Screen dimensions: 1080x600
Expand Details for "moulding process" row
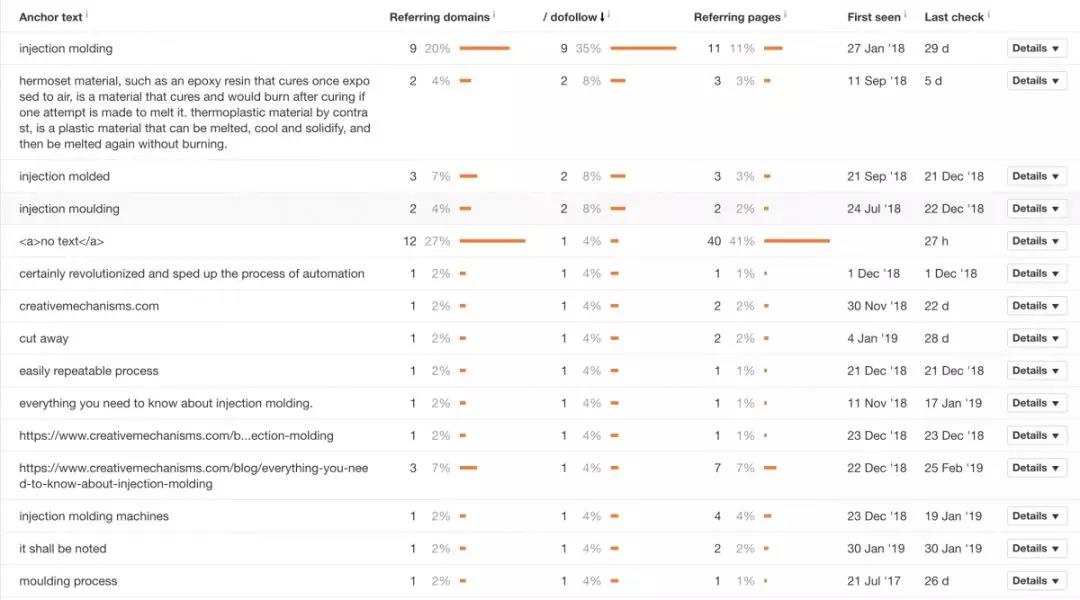(1036, 581)
